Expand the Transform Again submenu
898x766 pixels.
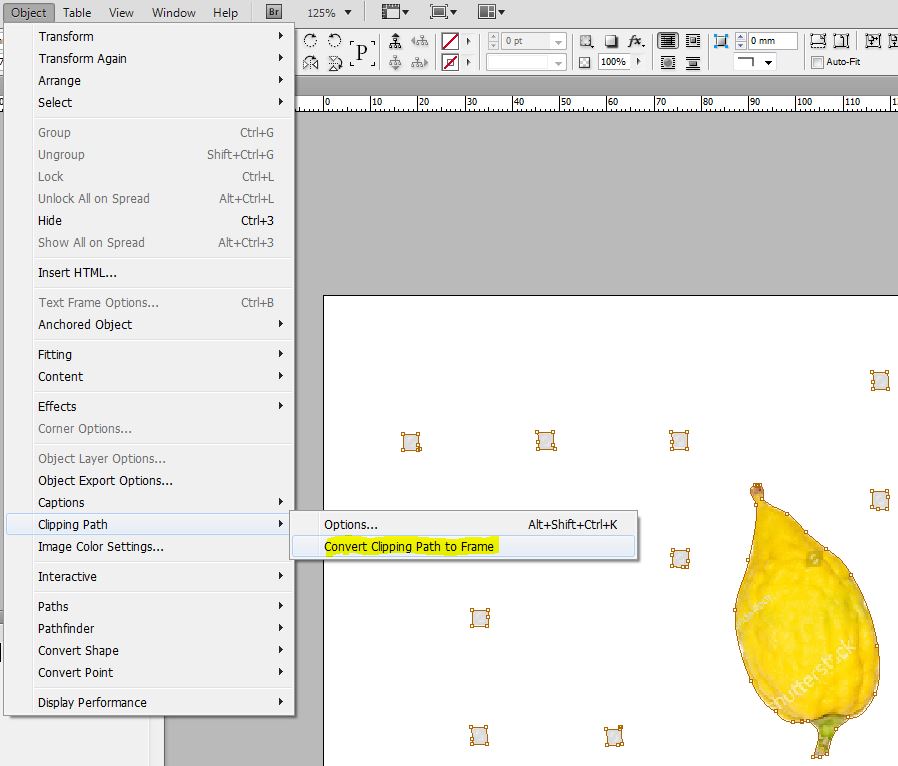149,58
